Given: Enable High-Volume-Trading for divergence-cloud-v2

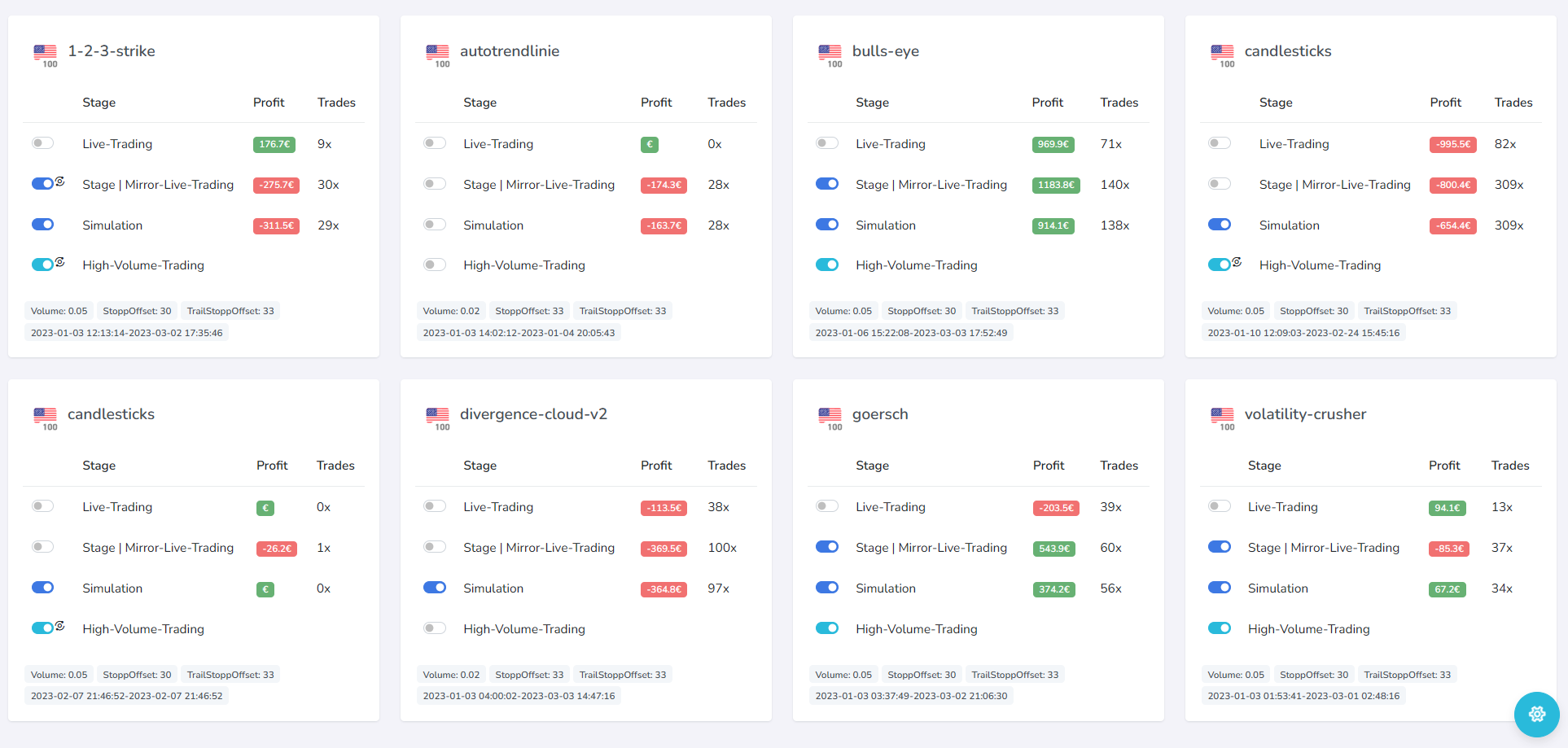Looking at the screenshot, I should point(435,628).
